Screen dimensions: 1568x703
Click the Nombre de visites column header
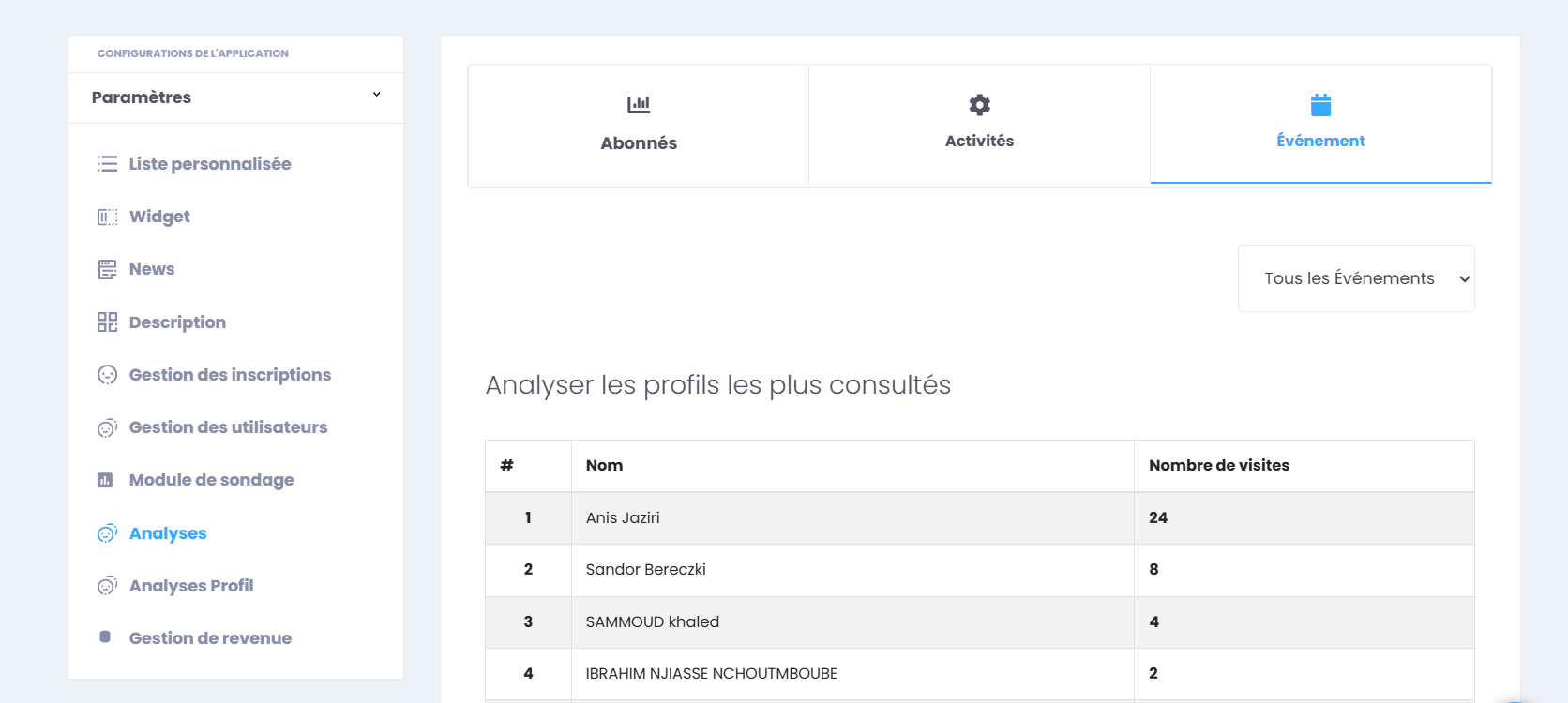1219,465
